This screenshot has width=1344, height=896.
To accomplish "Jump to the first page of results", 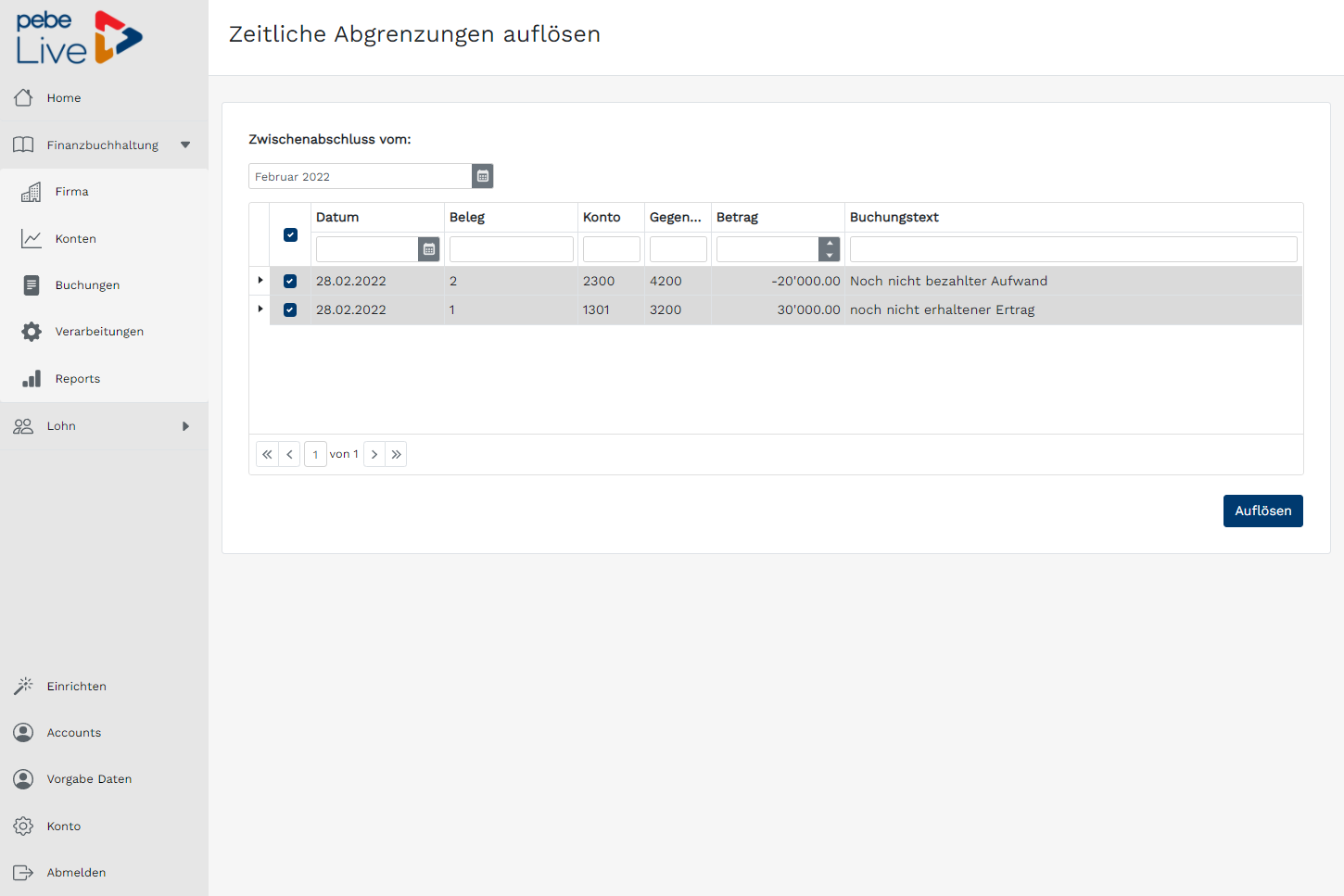I will click(x=267, y=454).
